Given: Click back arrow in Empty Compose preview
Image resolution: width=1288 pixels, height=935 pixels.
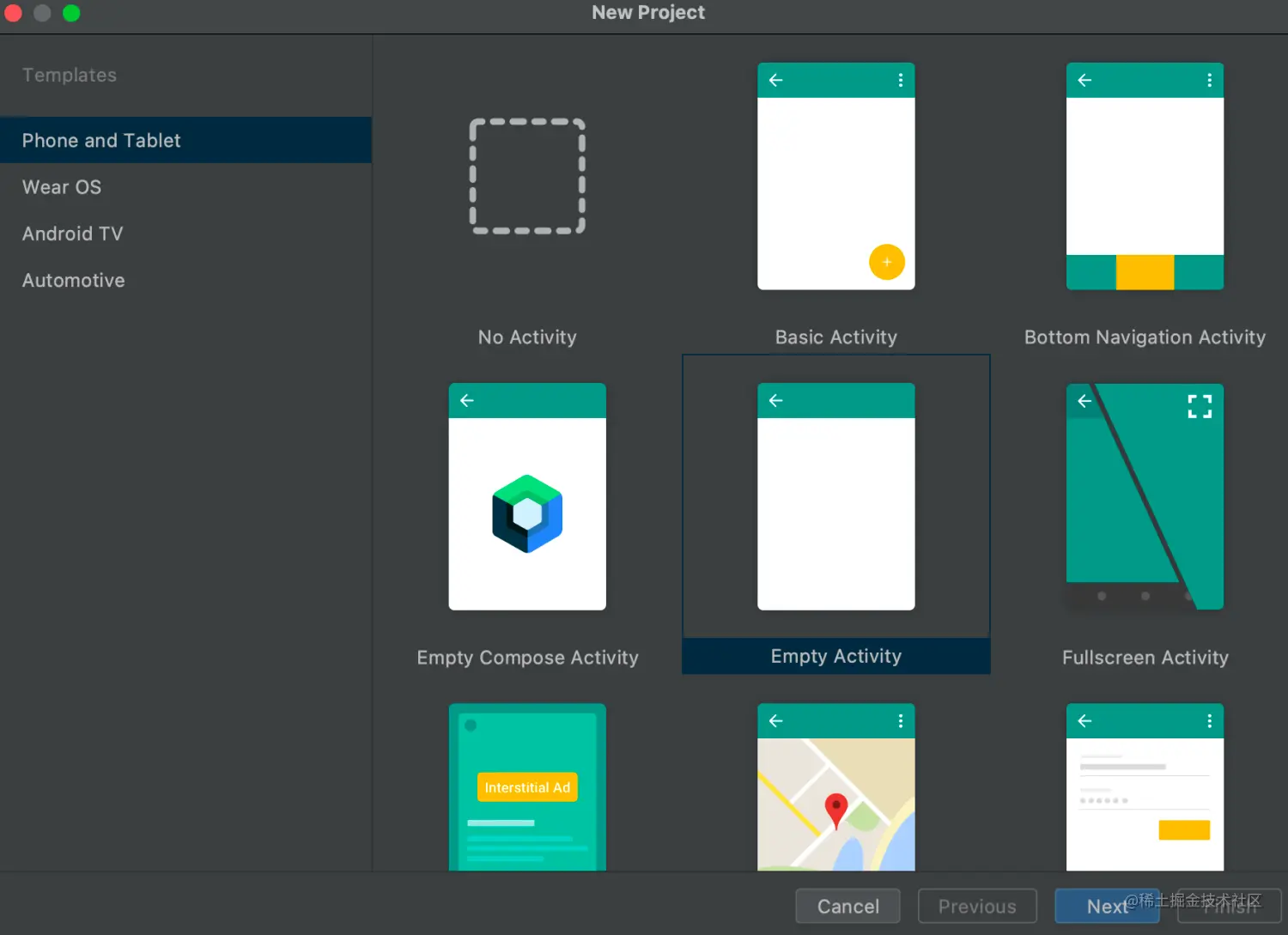Looking at the screenshot, I should click(x=467, y=400).
